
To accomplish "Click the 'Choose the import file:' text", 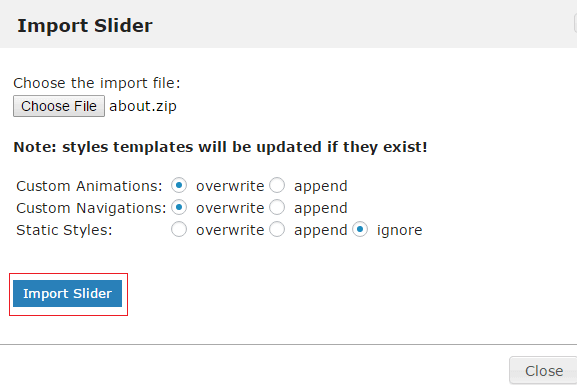I will pyautogui.click(x=97, y=83).
